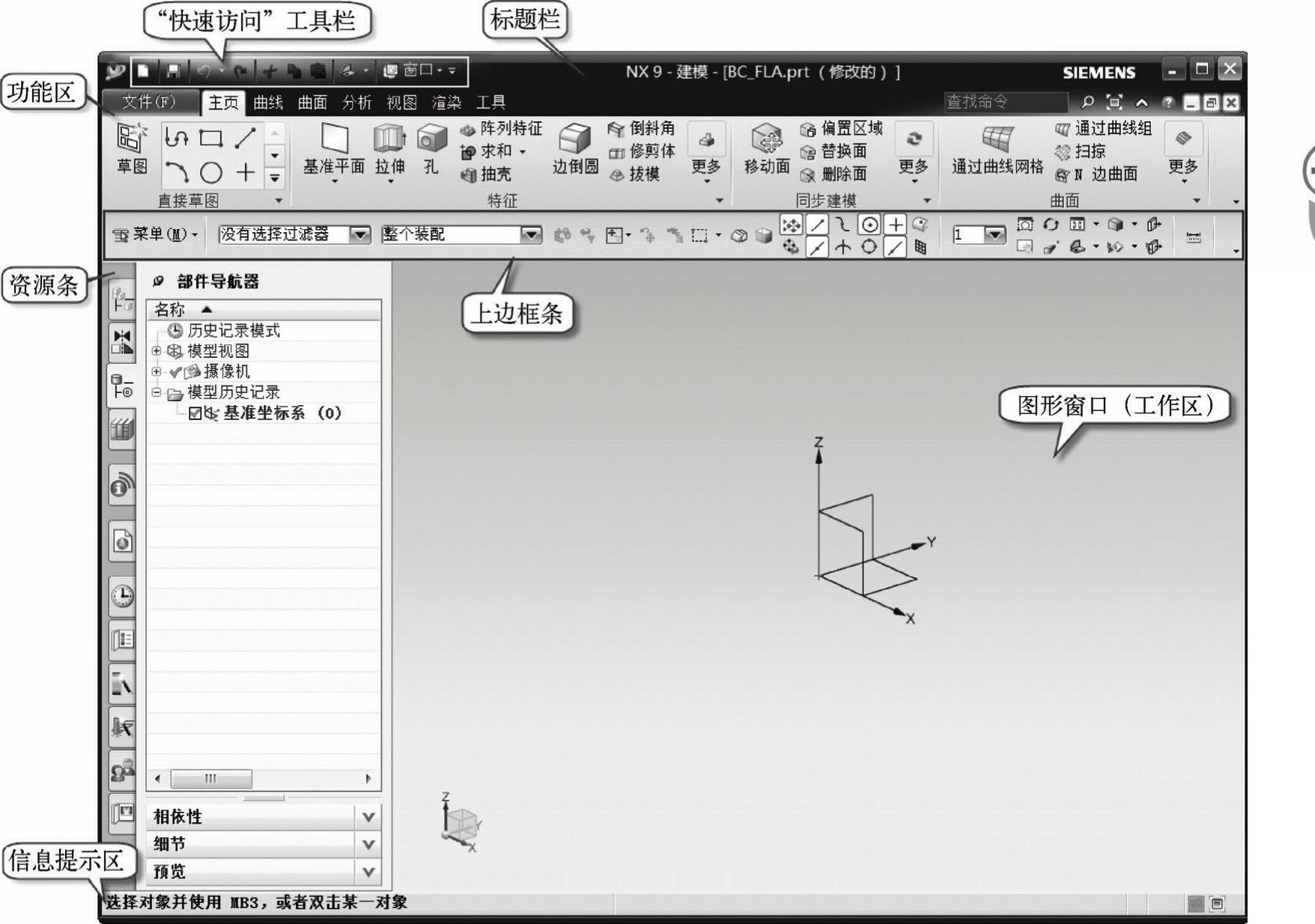
Task: Open the 求和 unite dropdown arrow
Action: tap(523, 152)
